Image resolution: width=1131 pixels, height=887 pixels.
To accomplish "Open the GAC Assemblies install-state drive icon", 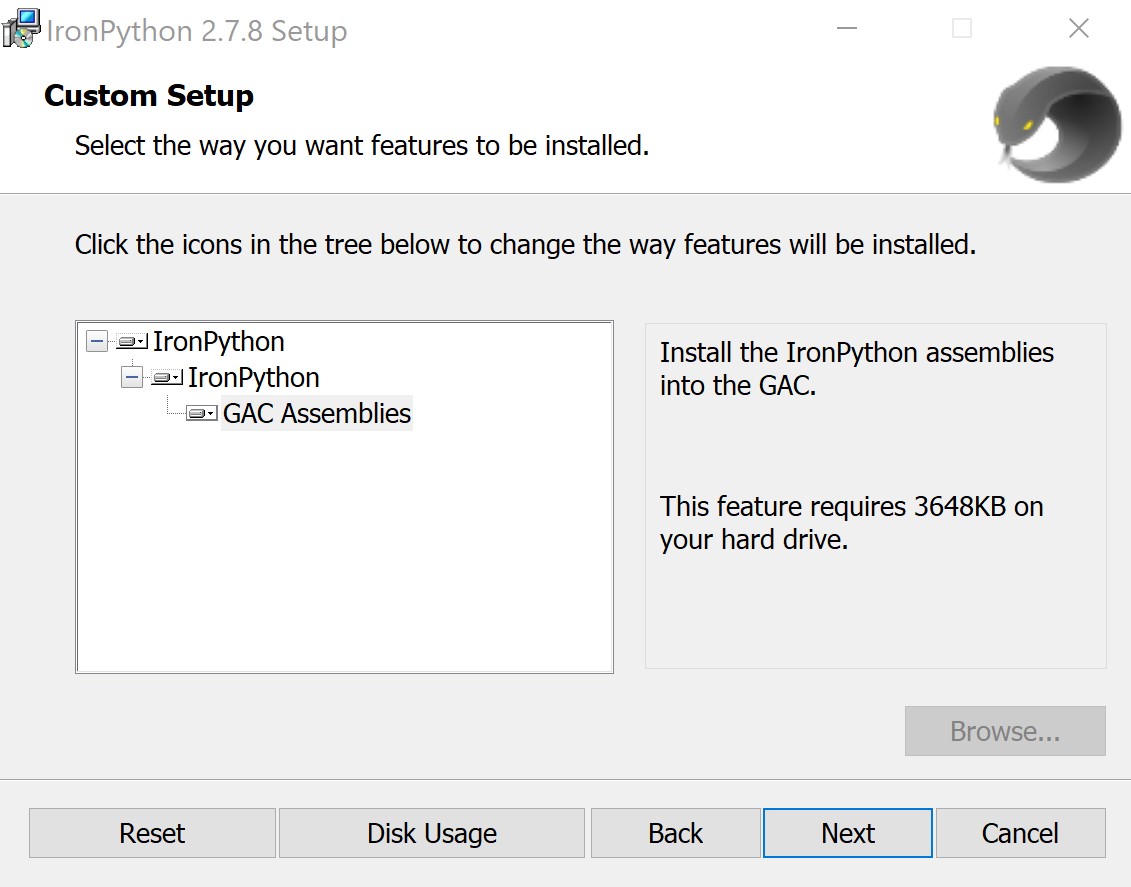I will [x=202, y=414].
